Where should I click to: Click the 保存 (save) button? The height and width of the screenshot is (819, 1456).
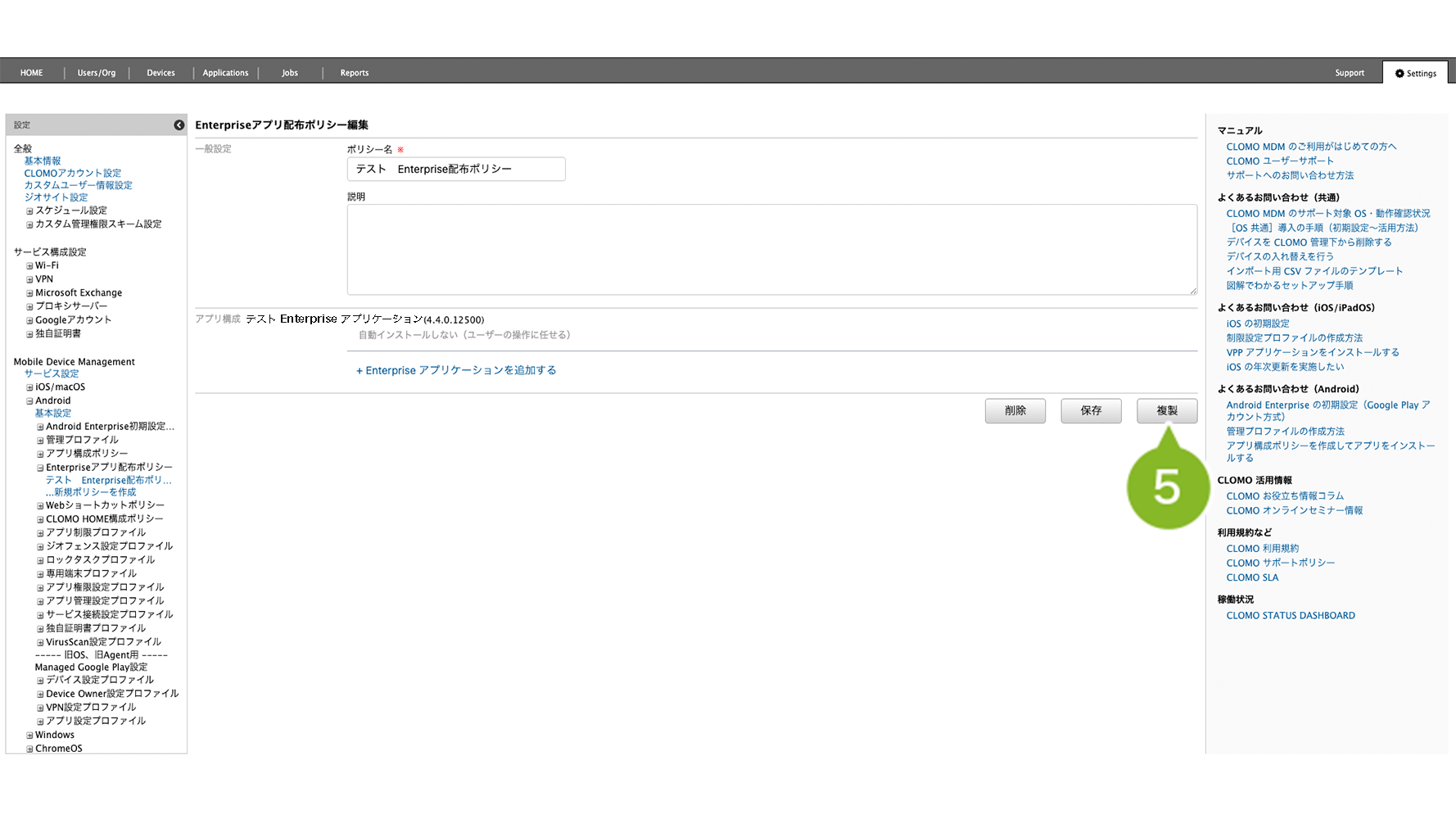point(1090,410)
